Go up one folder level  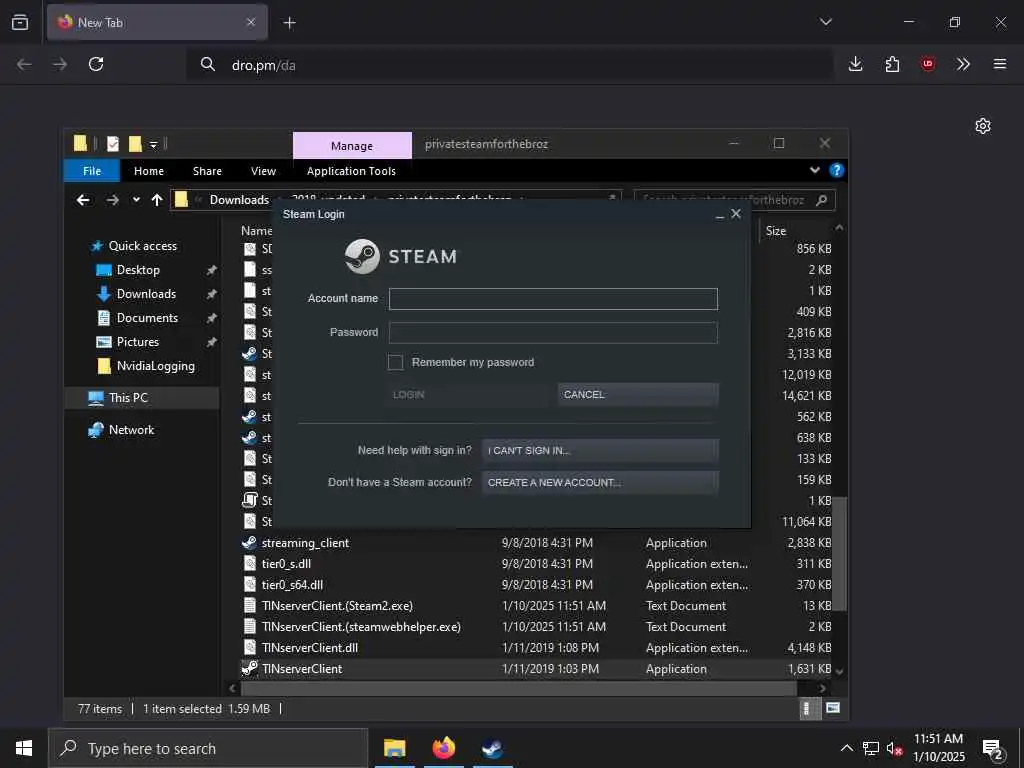click(x=157, y=200)
